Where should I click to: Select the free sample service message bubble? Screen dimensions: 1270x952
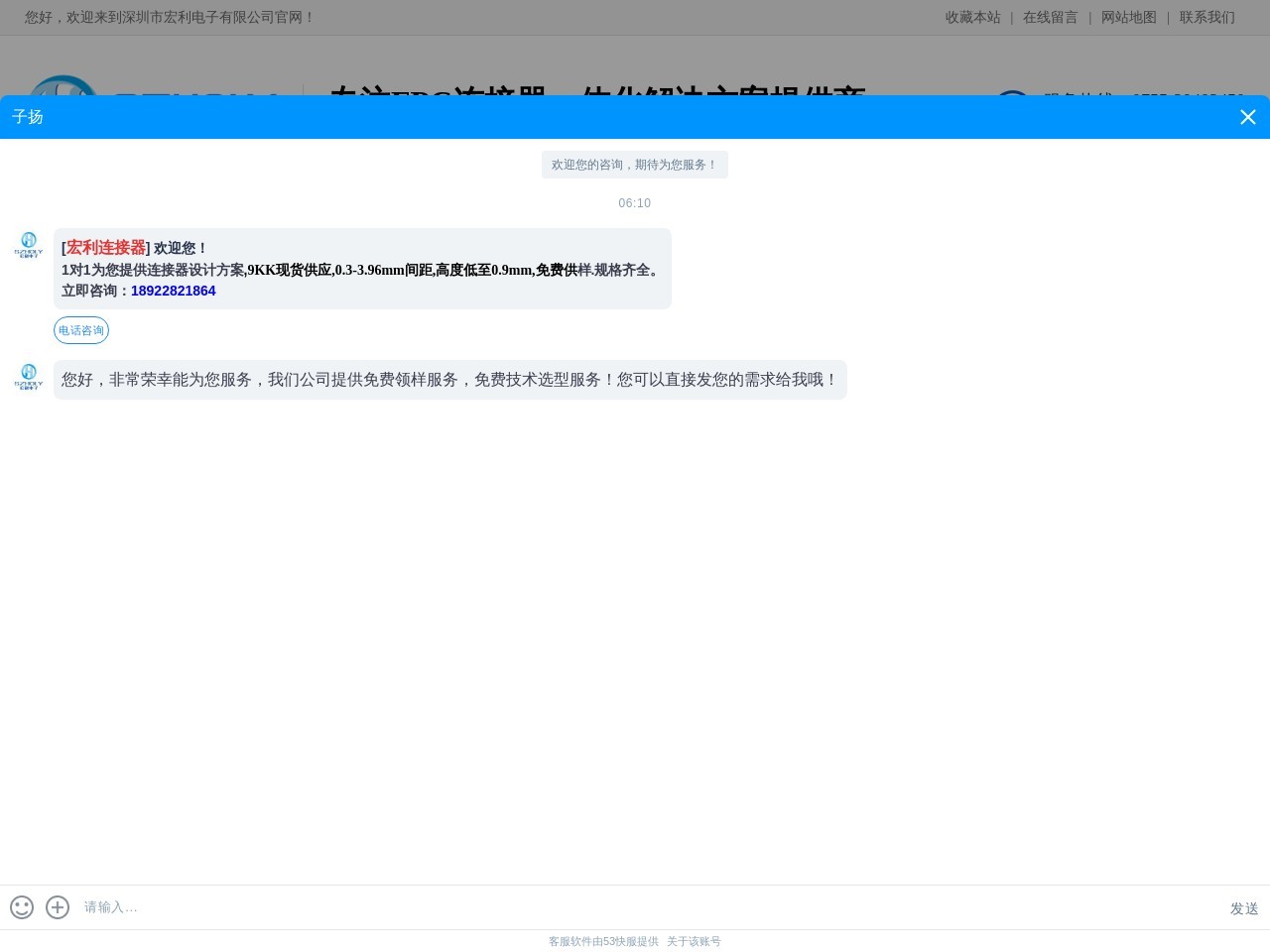tap(449, 380)
